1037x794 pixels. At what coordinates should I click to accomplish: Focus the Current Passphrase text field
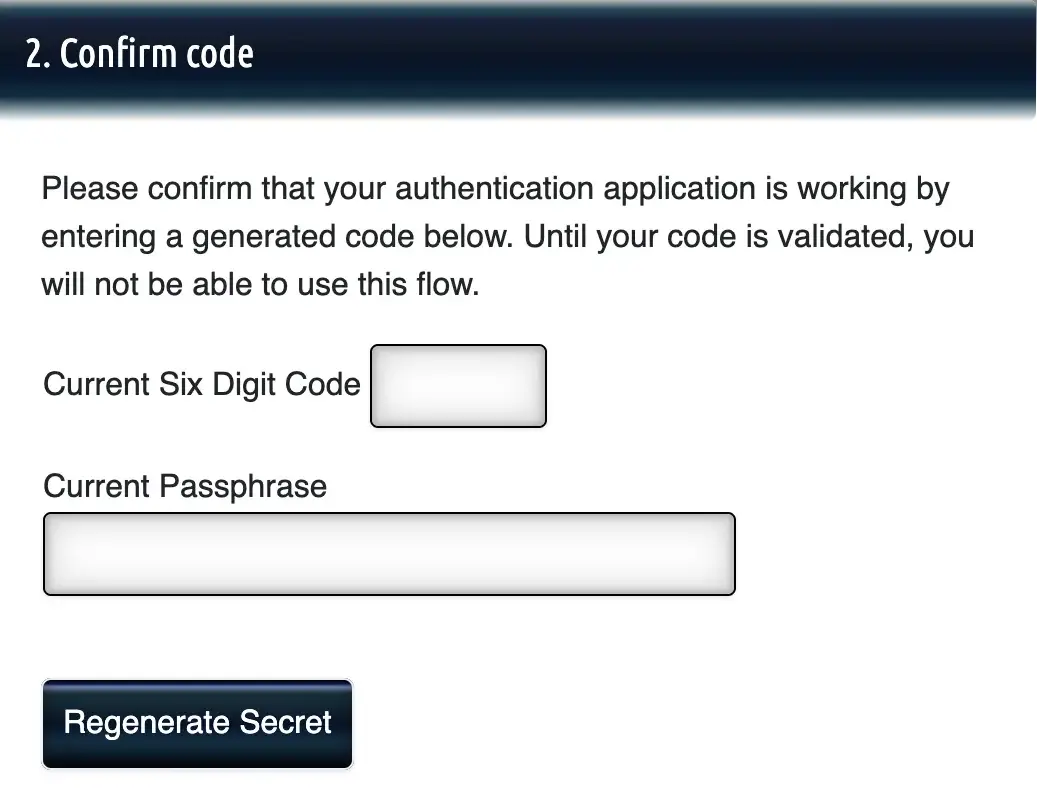389,554
